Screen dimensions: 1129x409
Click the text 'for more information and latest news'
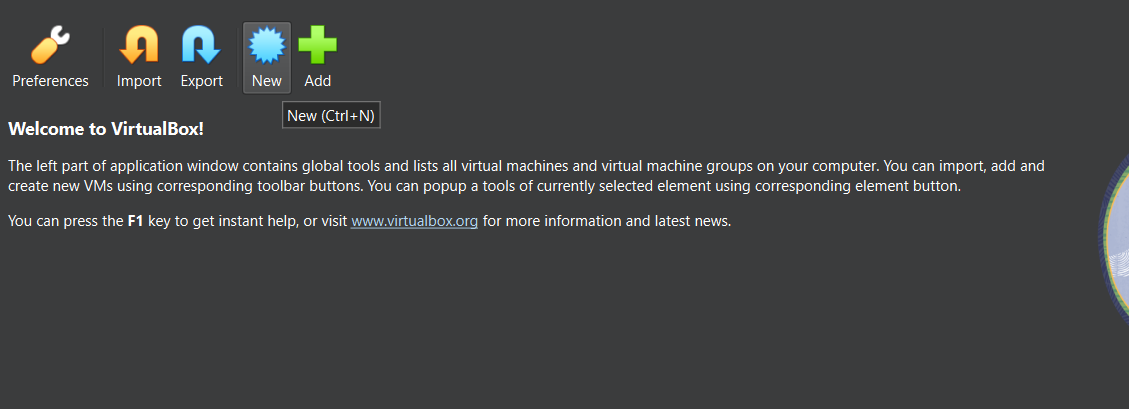[607, 221]
